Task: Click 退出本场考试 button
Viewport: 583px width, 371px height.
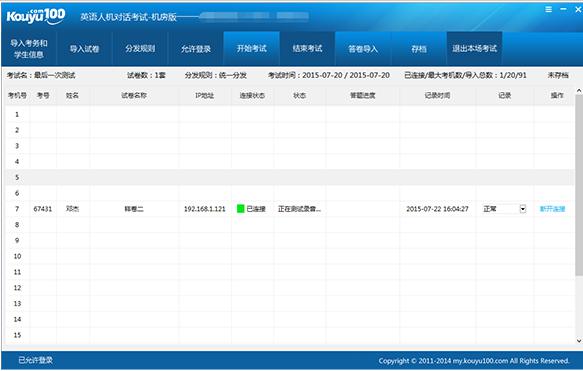Action: [x=474, y=49]
